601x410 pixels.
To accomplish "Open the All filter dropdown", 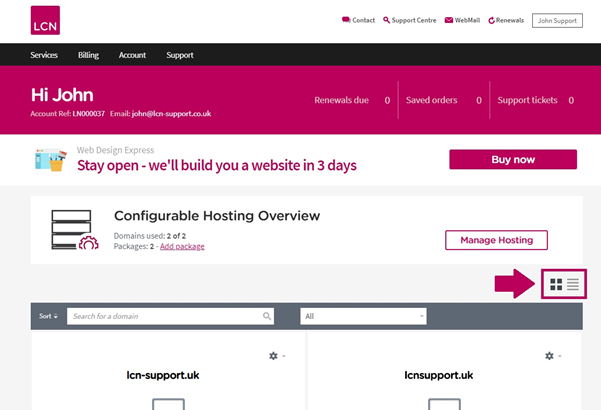I will (x=363, y=316).
